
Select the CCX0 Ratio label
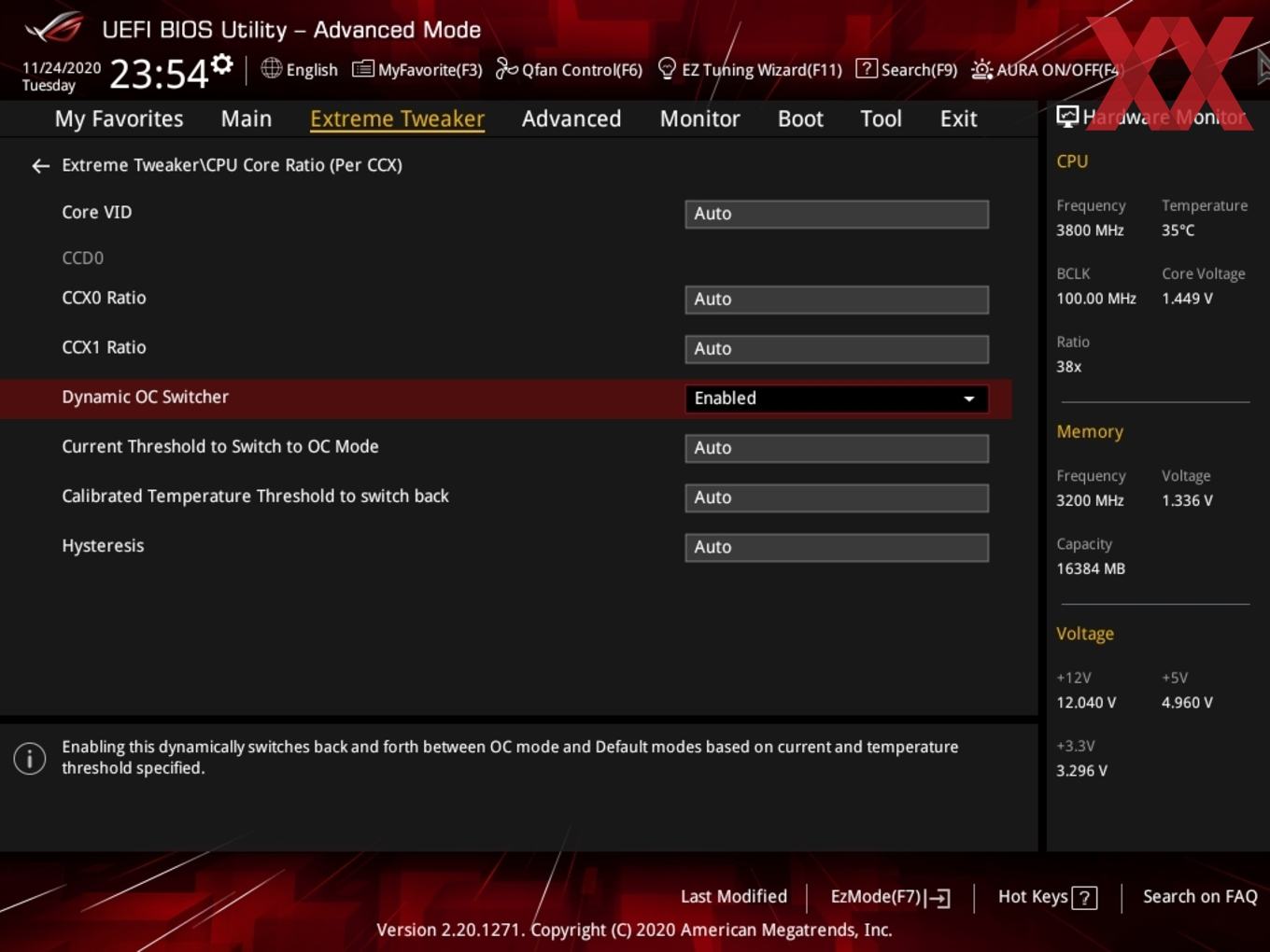[x=104, y=298]
